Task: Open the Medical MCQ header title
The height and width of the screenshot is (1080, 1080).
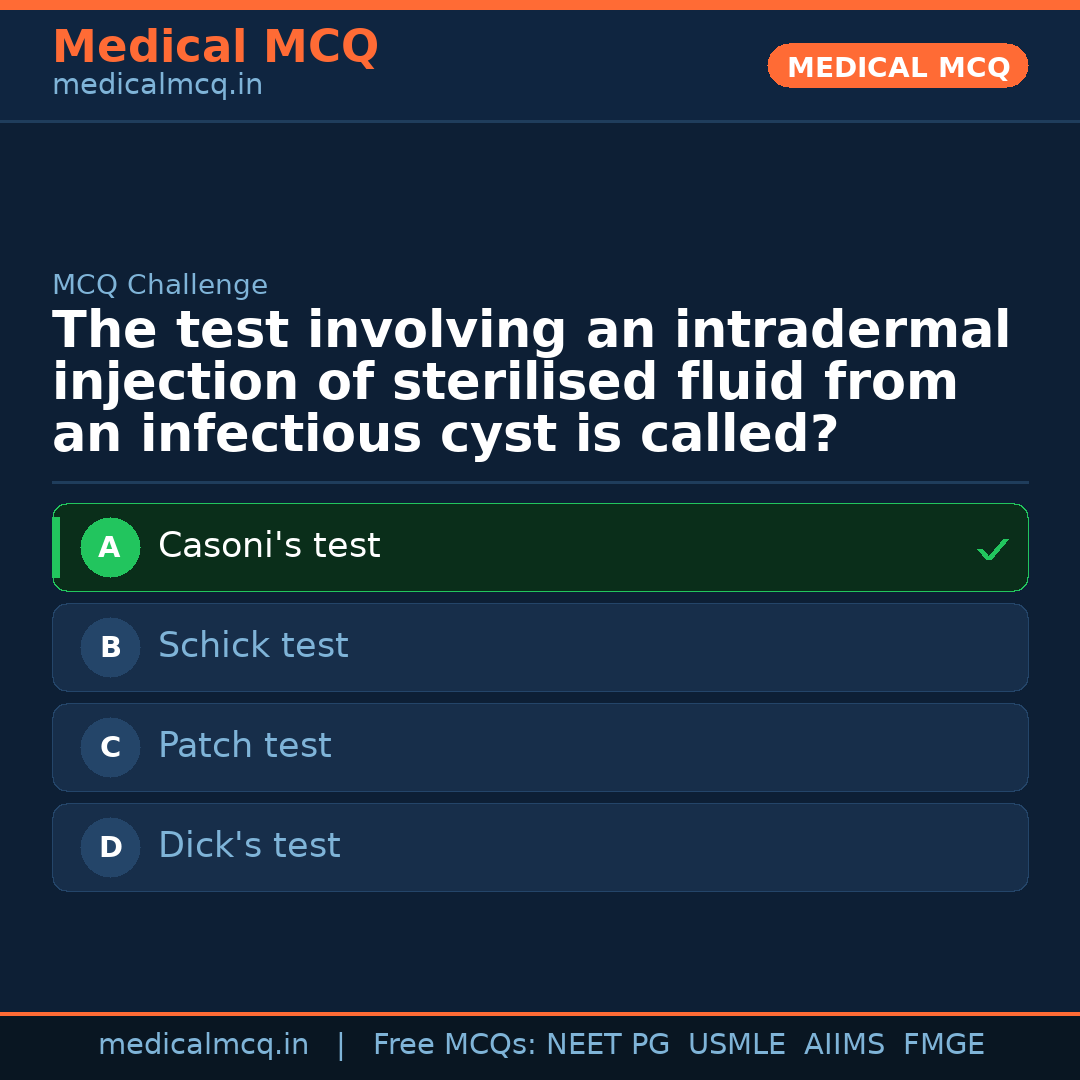Action: point(215,47)
